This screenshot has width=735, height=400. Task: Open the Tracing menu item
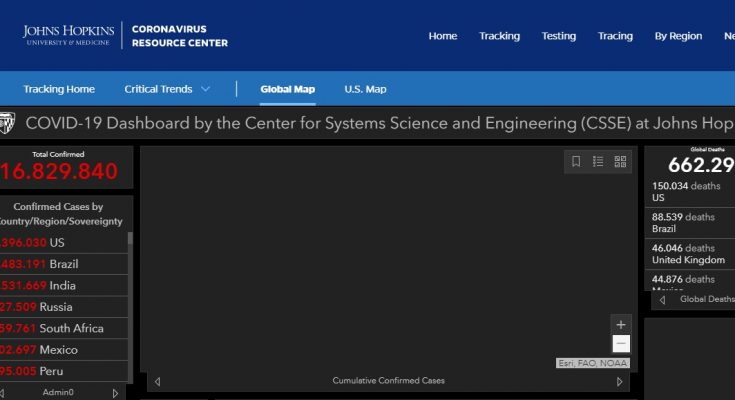click(615, 36)
